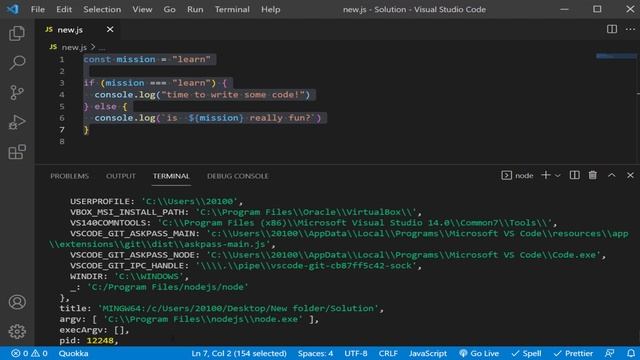Switch to the DEBUG CONSOLE tab
The height and width of the screenshot is (360, 640).
pos(238,176)
